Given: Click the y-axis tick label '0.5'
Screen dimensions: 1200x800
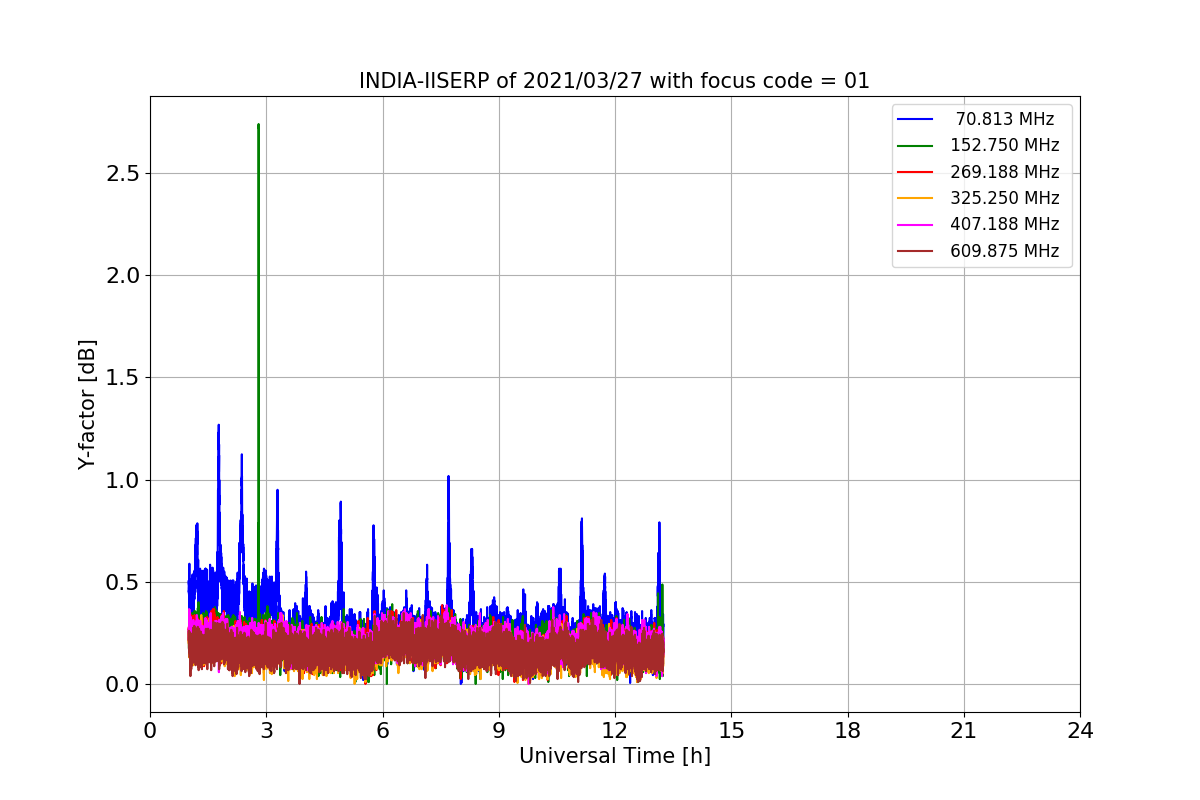Looking at the screenshot, I should (x=123, y=582).
